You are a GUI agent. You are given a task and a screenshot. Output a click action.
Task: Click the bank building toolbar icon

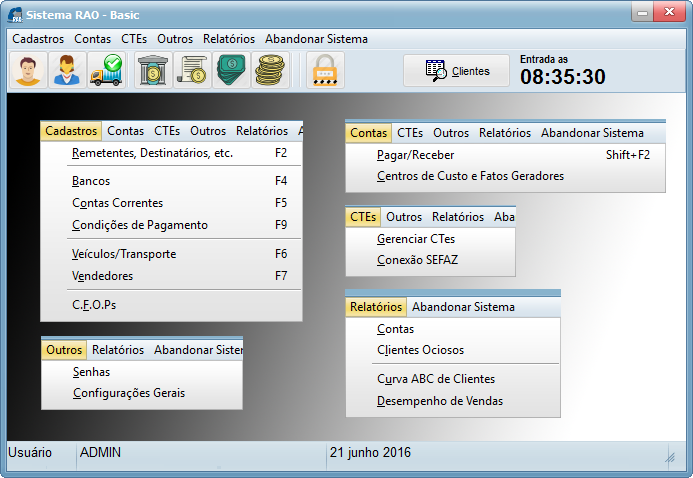153,70
